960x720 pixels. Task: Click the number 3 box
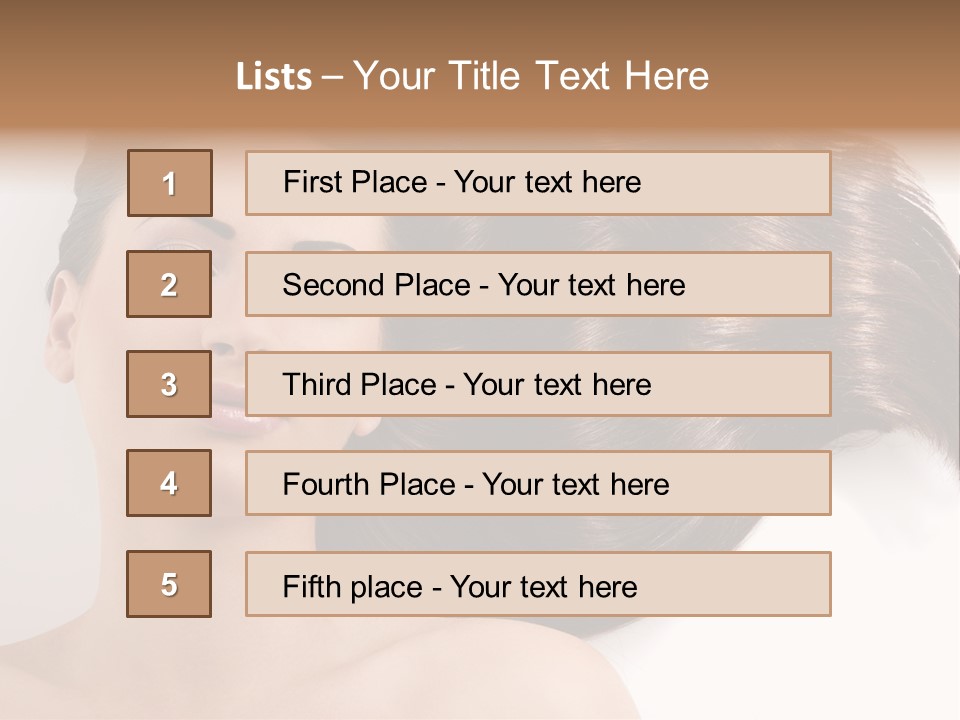coord(170,384)
